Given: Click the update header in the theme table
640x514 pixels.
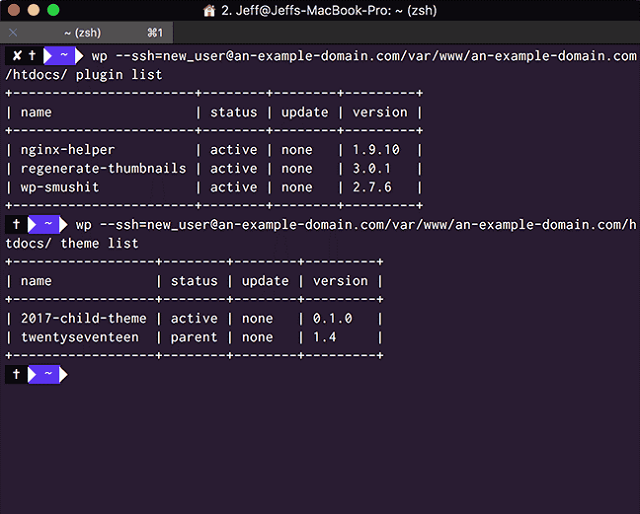Looking at the screenshot, I should (x=265, y=281).
